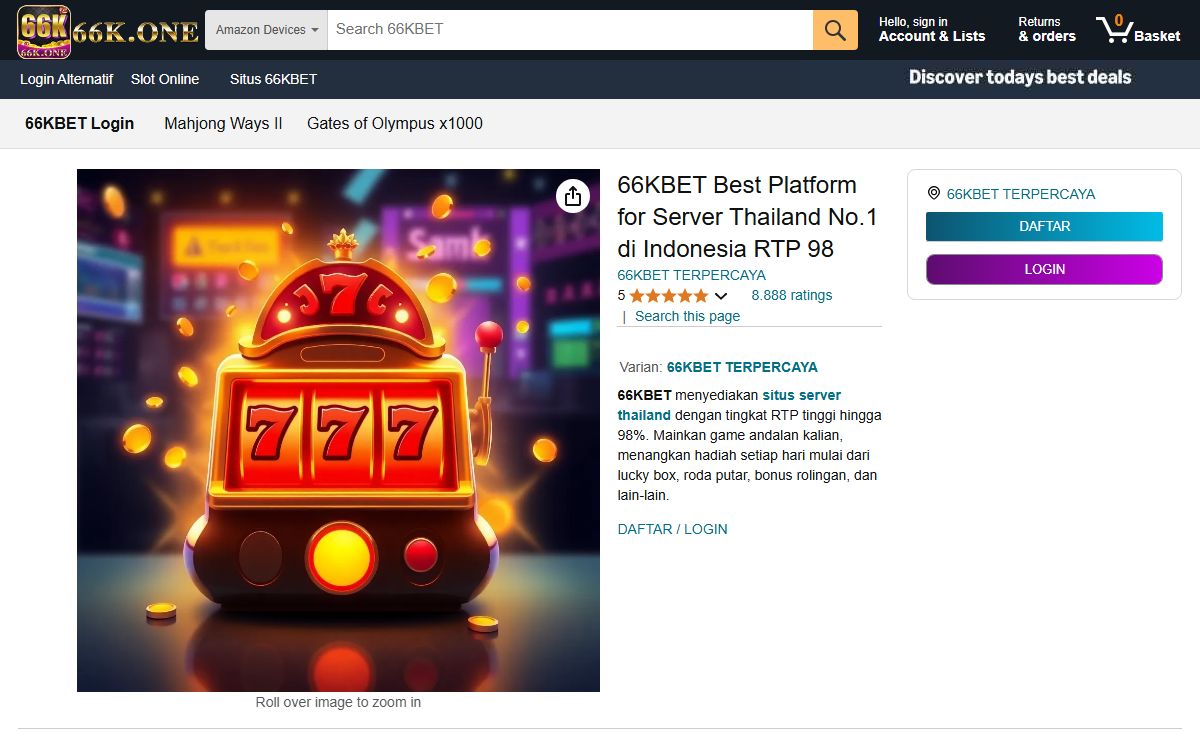
Task: Click the purple LOGIN button
Action: [1044, 269]
